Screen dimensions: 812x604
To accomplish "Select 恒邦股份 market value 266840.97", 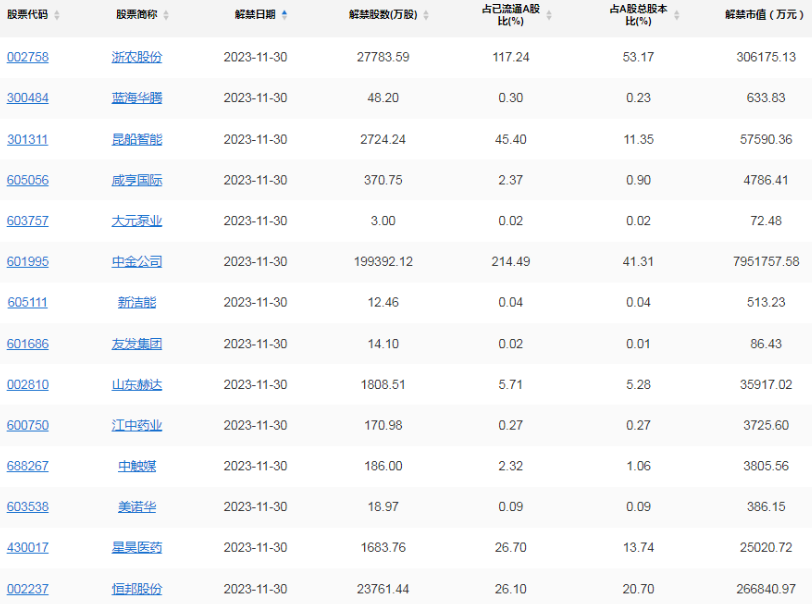I will (766, 589).
